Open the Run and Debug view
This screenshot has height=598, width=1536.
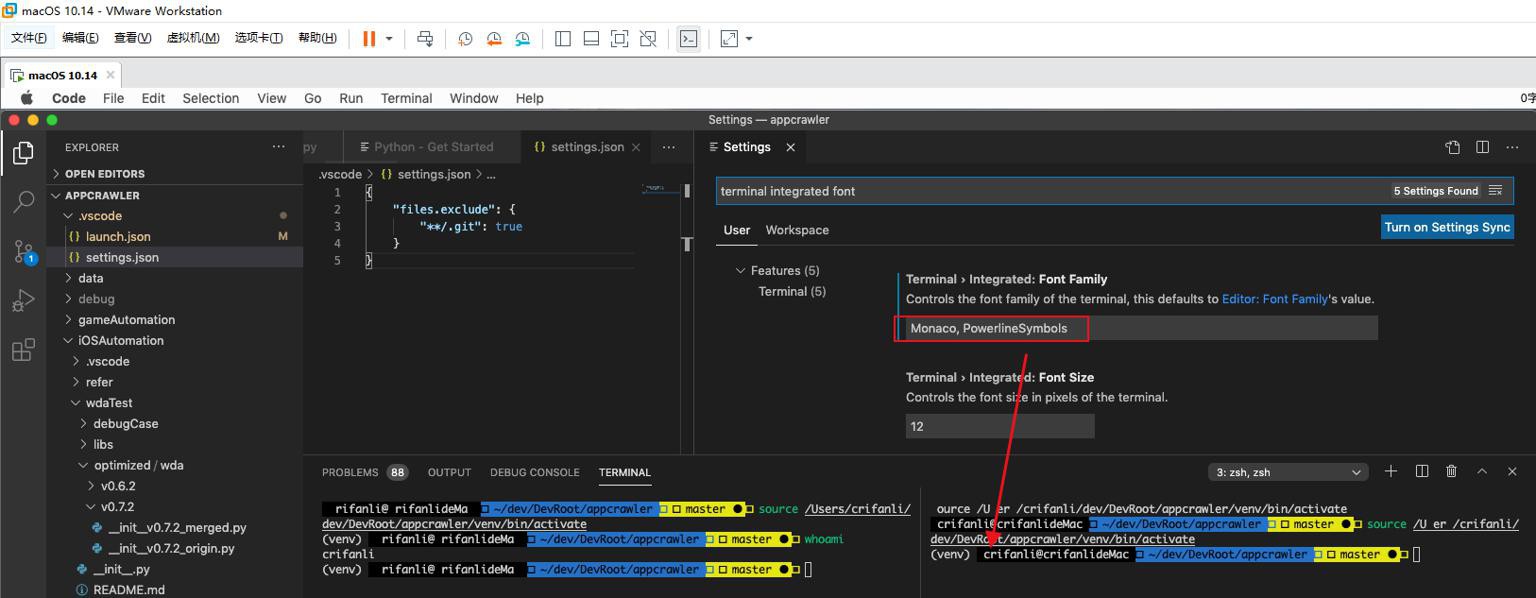[23, 300]
